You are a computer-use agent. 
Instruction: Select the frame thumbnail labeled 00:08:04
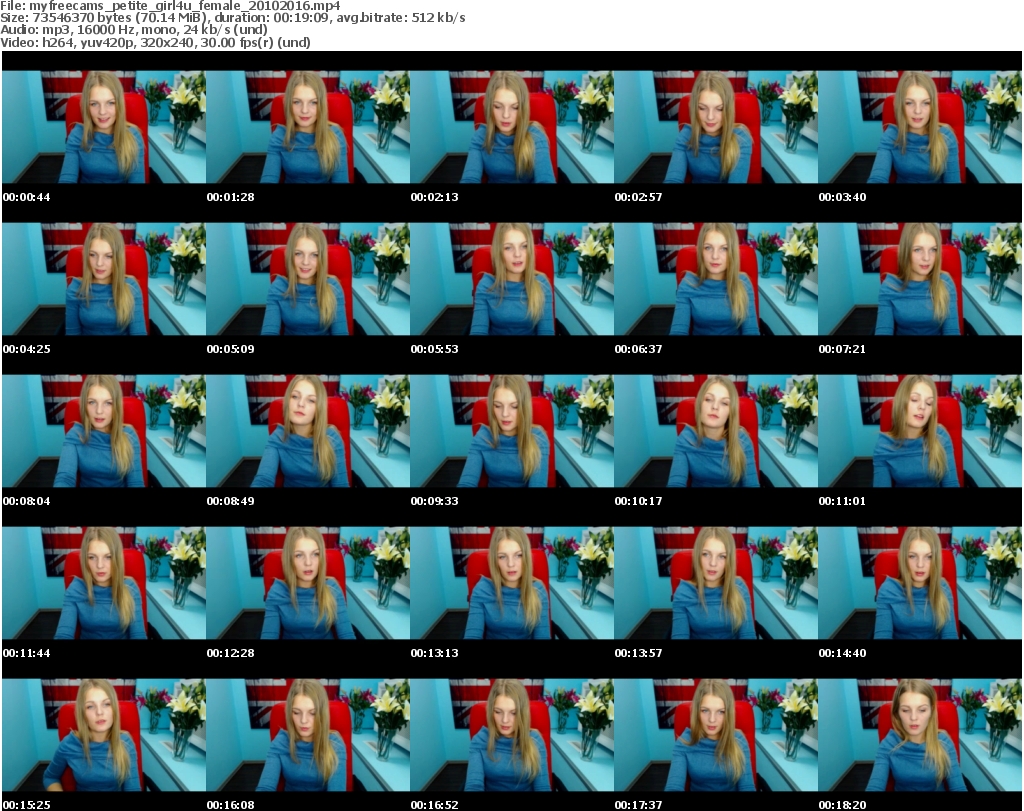point(104,431)
